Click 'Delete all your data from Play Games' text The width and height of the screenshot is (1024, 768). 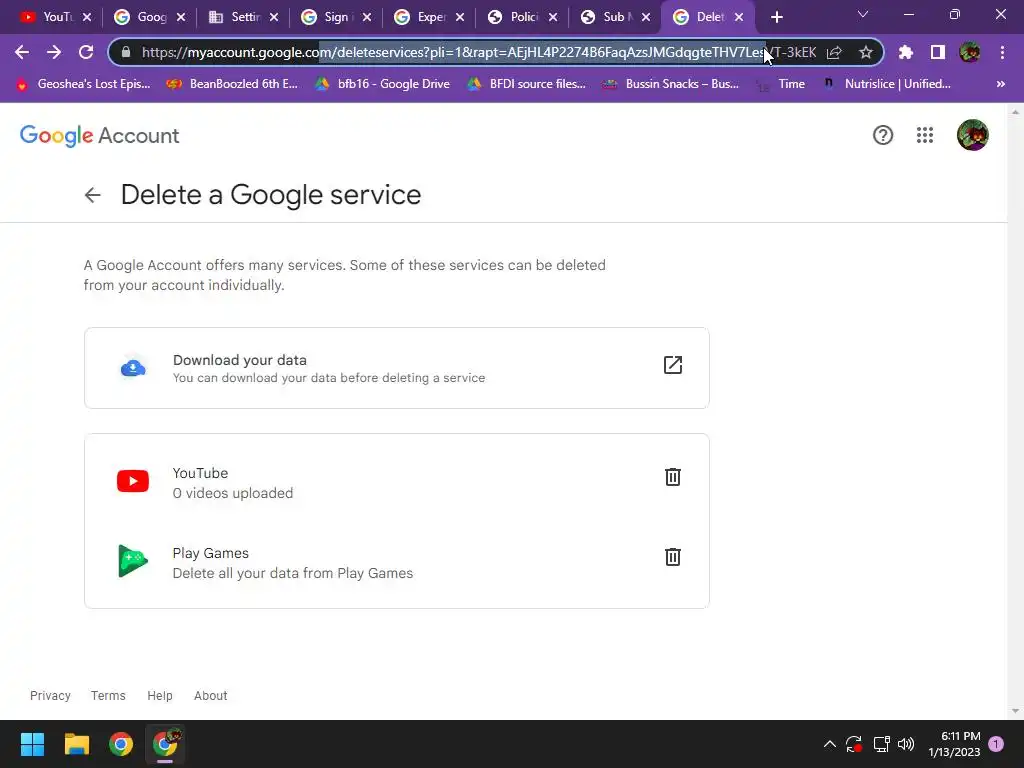point(293,573)
